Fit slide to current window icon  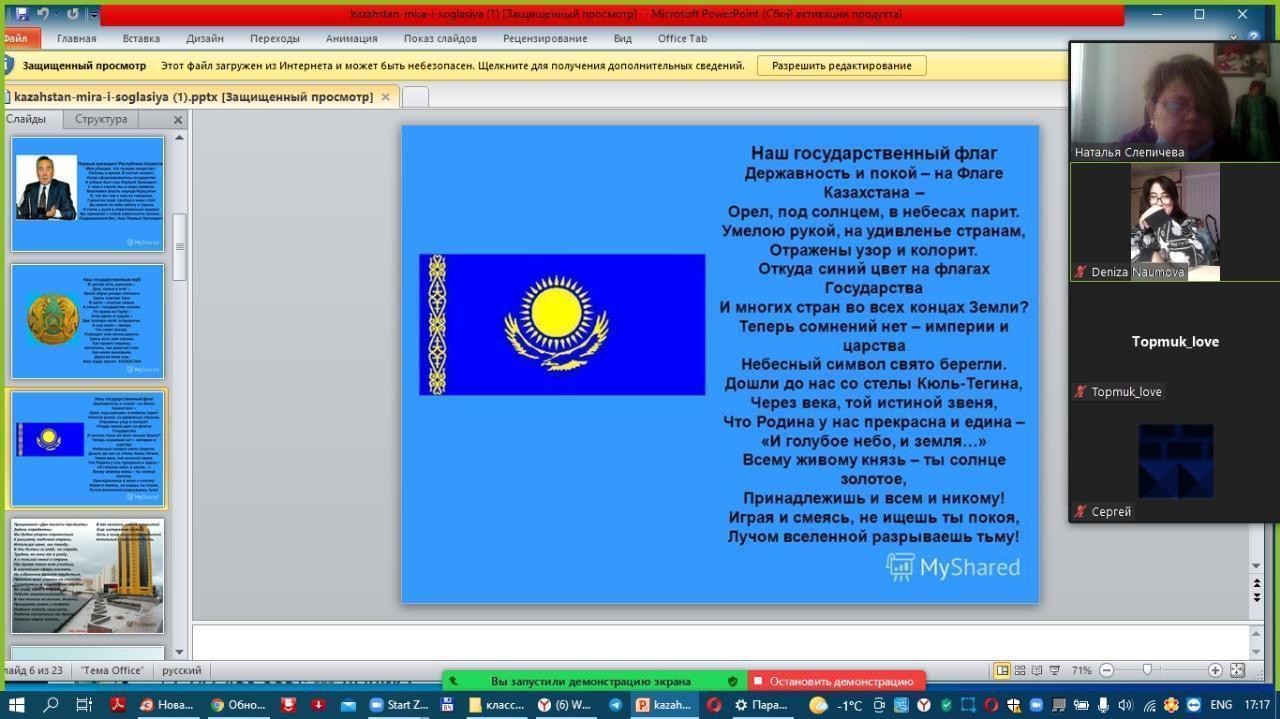tap(1237, 670)
